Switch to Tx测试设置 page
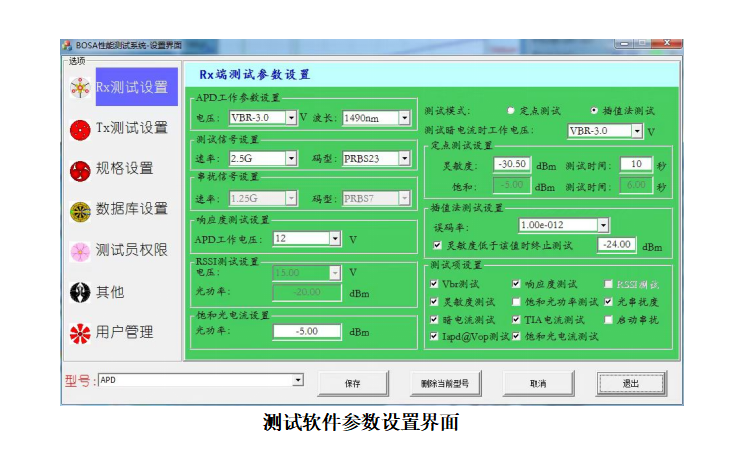The image size is (750, 461). tap(132, 128)
